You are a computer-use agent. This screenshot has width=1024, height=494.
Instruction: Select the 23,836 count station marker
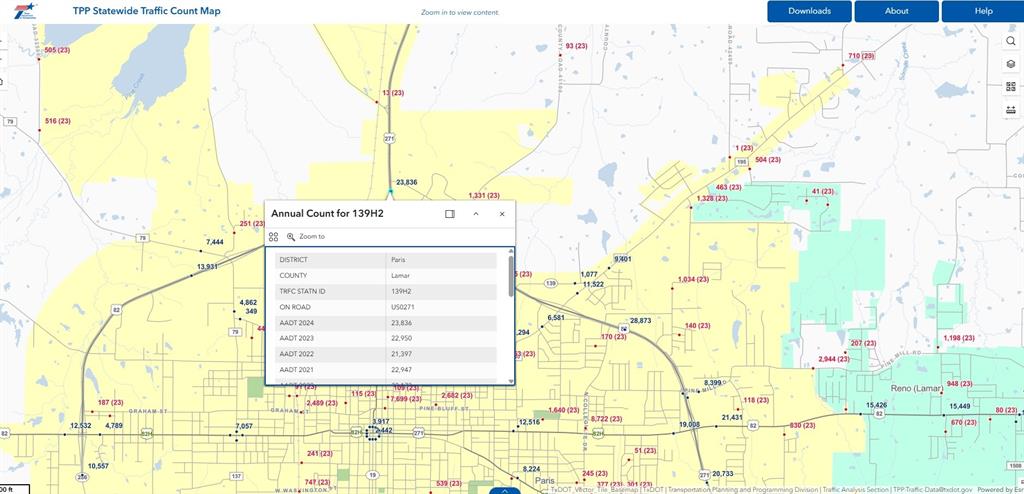point(390,191)
